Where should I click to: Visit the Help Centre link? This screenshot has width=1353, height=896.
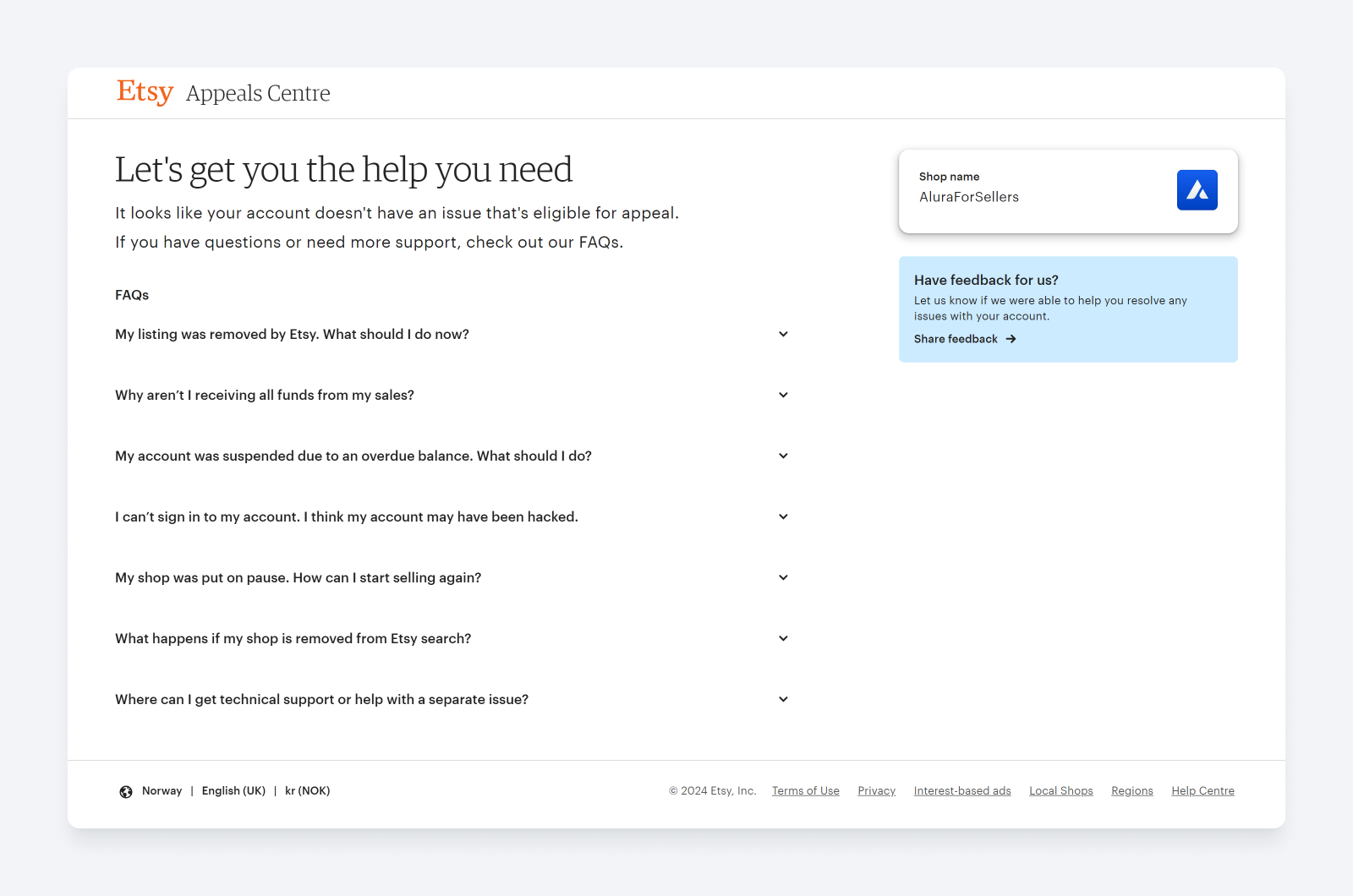[x=1202, y=790]
